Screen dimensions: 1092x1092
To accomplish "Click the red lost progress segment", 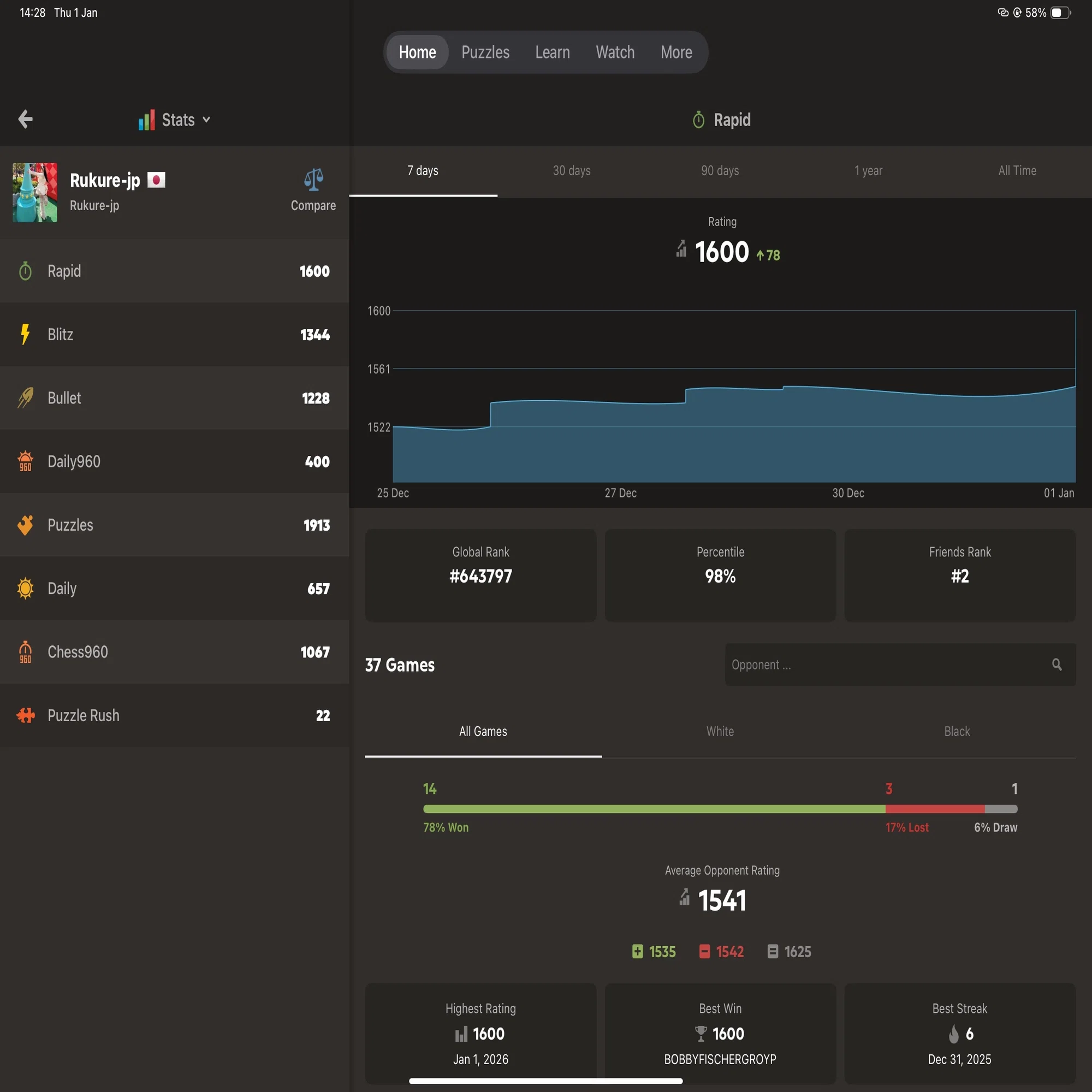I will click(935, 809).
